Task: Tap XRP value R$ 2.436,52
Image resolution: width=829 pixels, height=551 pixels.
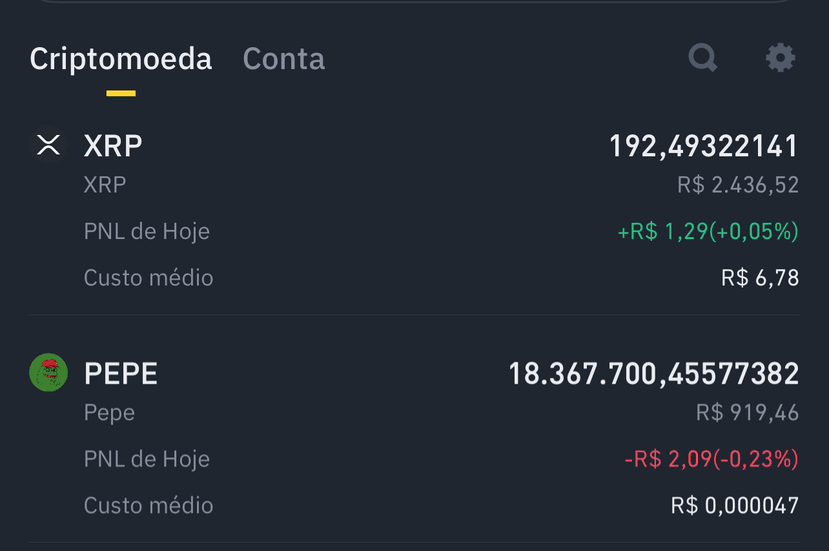Action: (738, 185)
